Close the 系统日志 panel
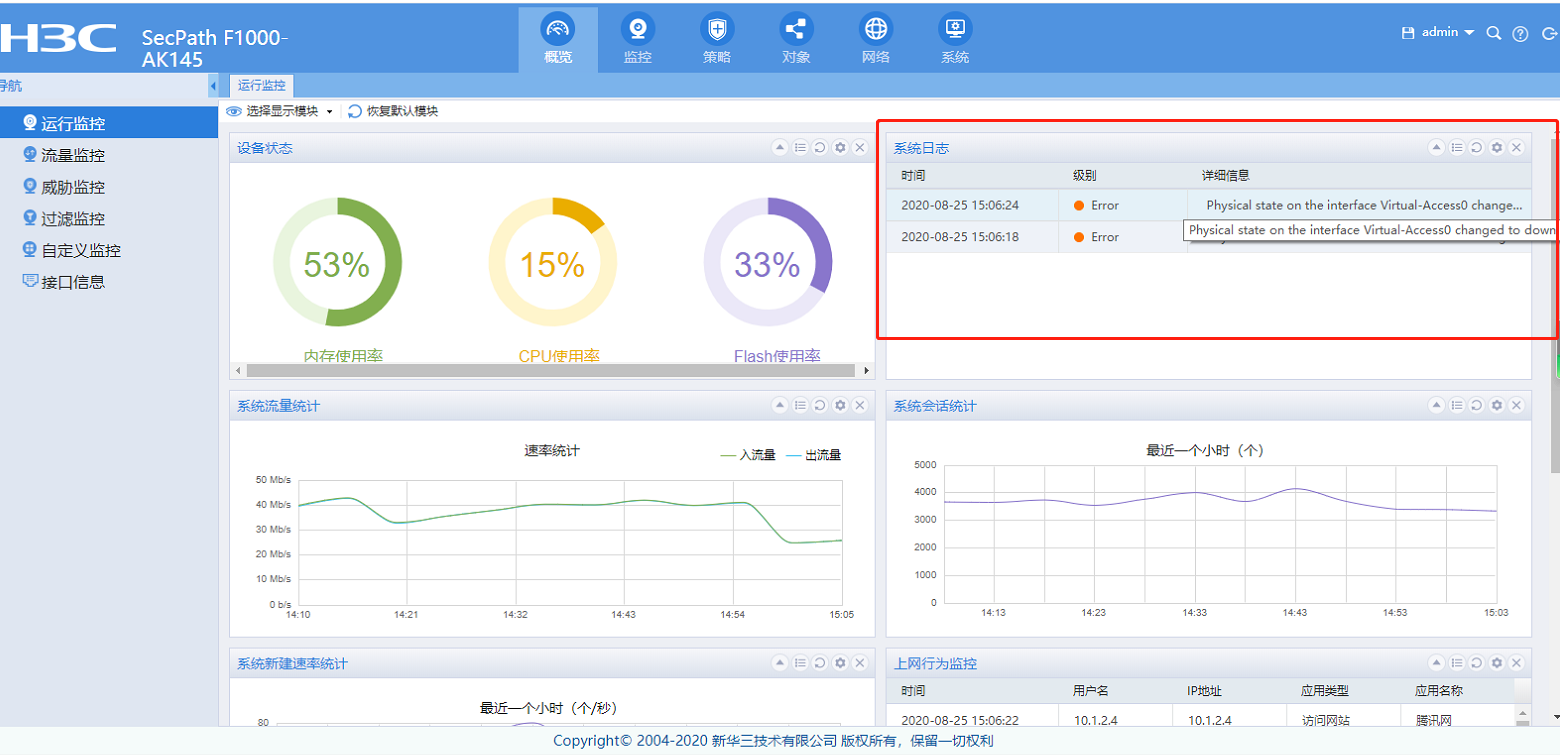 (1516, 148)
